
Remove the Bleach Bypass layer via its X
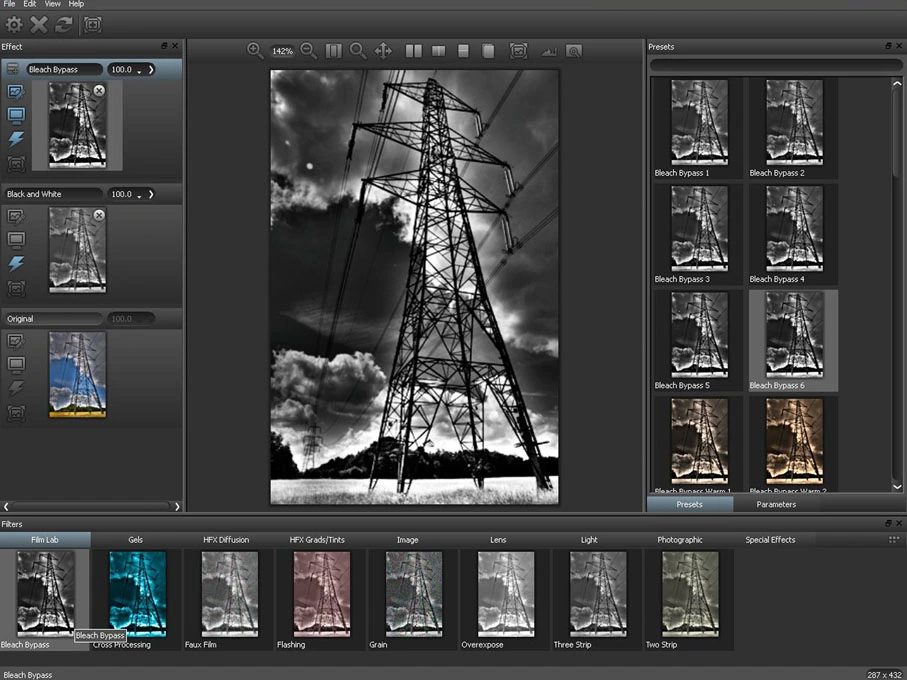tap(99, 91)
